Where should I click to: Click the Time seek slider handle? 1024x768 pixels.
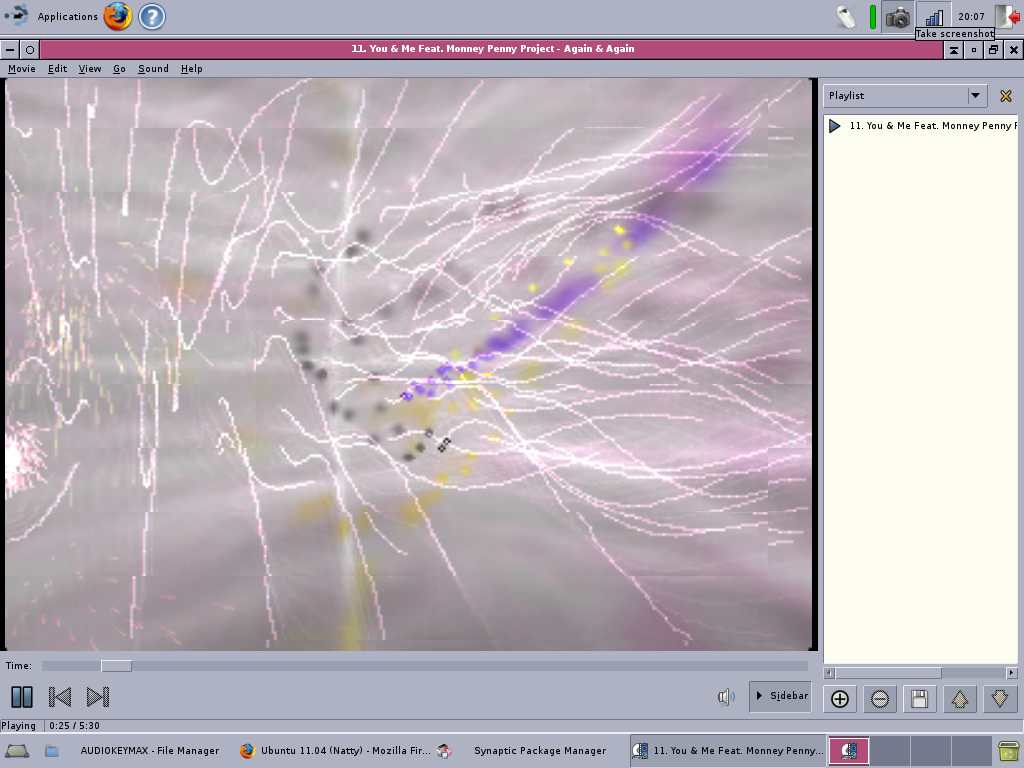tap(116, 665)
